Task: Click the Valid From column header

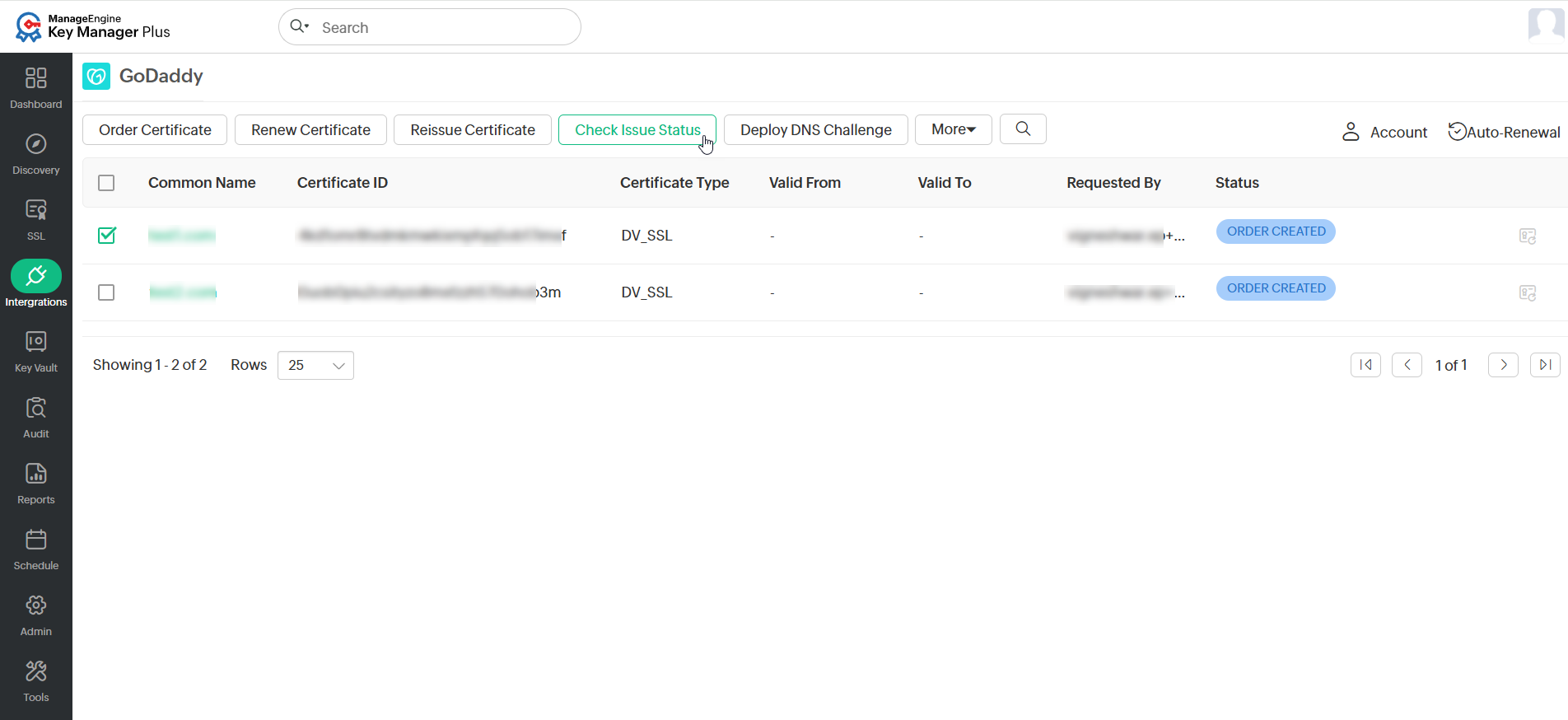Action: 805,183
